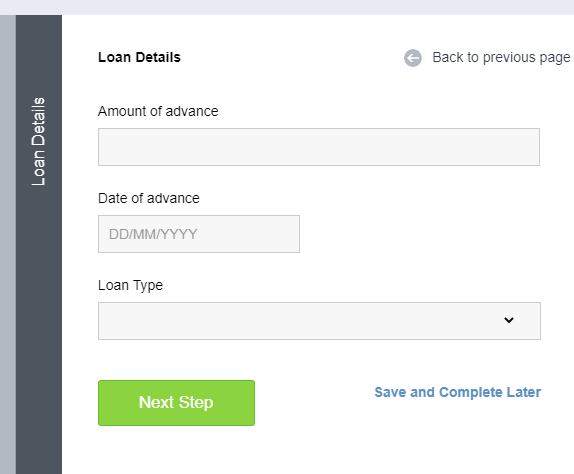The image size is (574, 474).
Task: Click the Date of advance label
Action: (x=149, y=198)
